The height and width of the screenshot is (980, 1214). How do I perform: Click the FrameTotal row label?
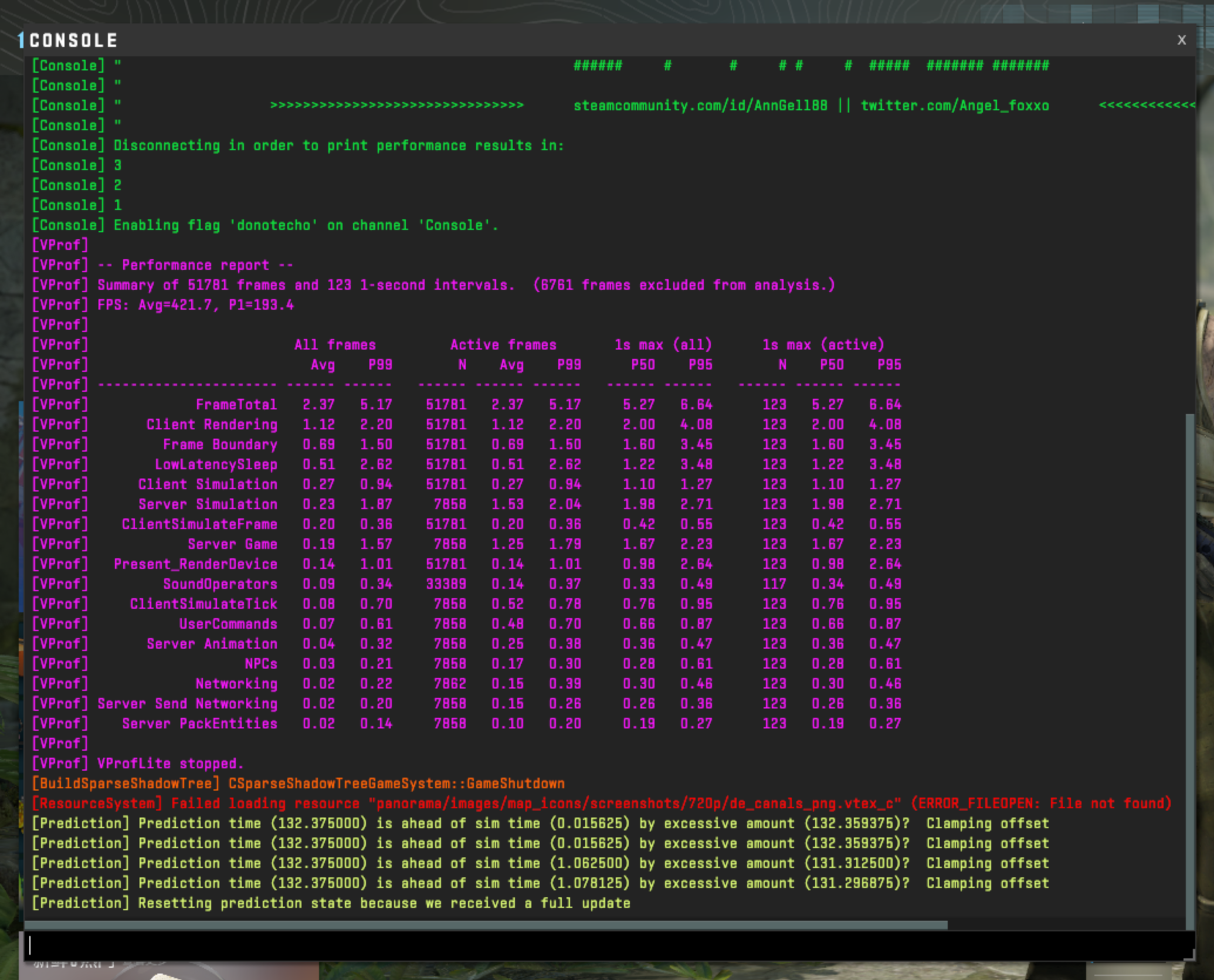pyautogui.click(x=236, y=405)
